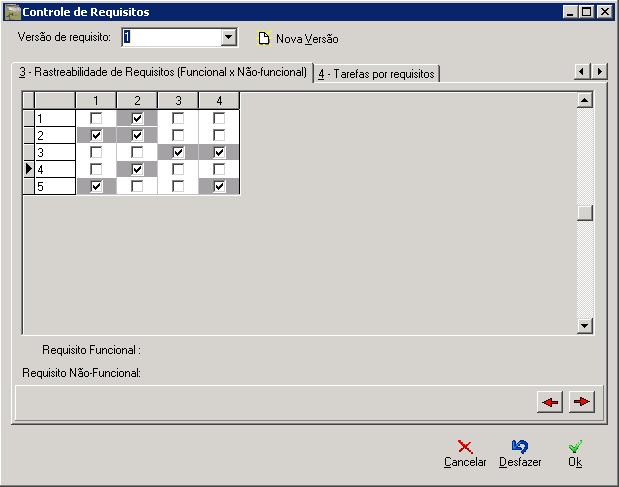Check the box at row 4, column 1
This screenshot has height=487, width=619.
[96, 169]
